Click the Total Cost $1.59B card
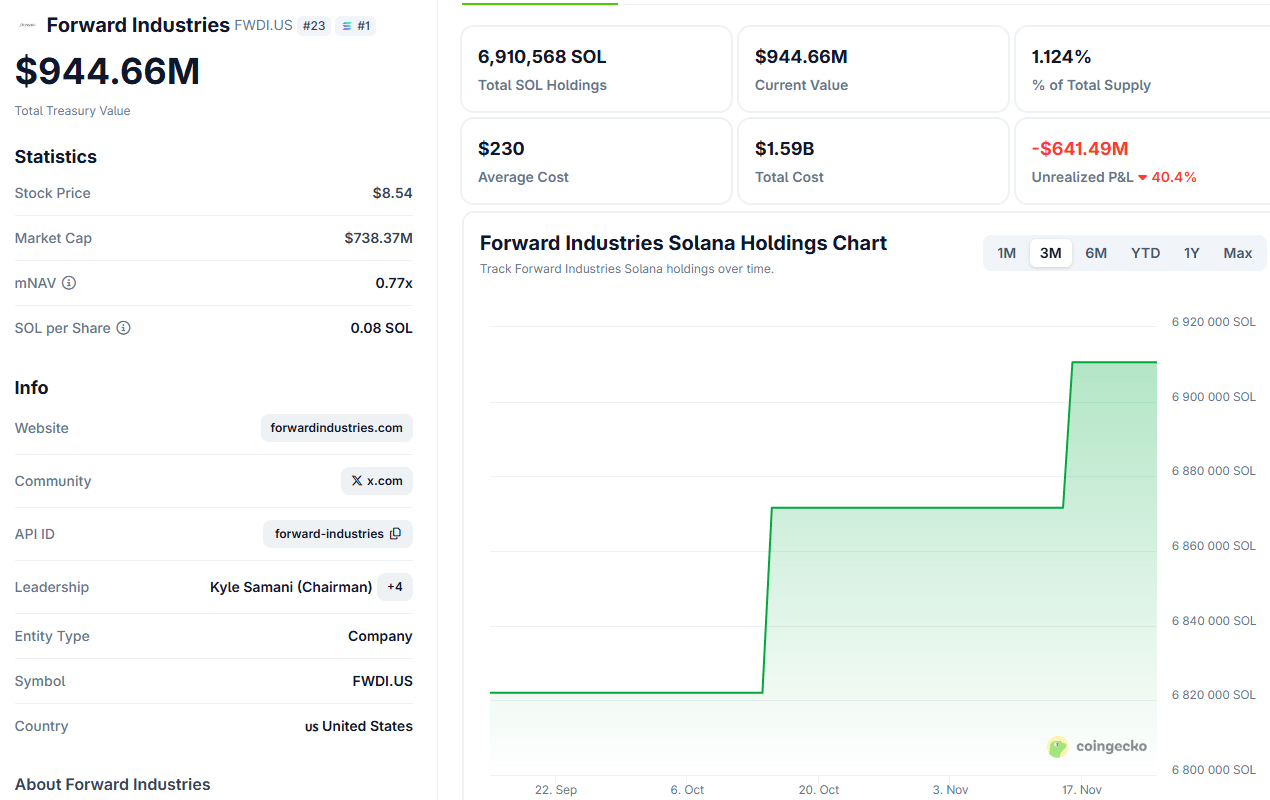 pyautogui.click(x=873, y=161)
